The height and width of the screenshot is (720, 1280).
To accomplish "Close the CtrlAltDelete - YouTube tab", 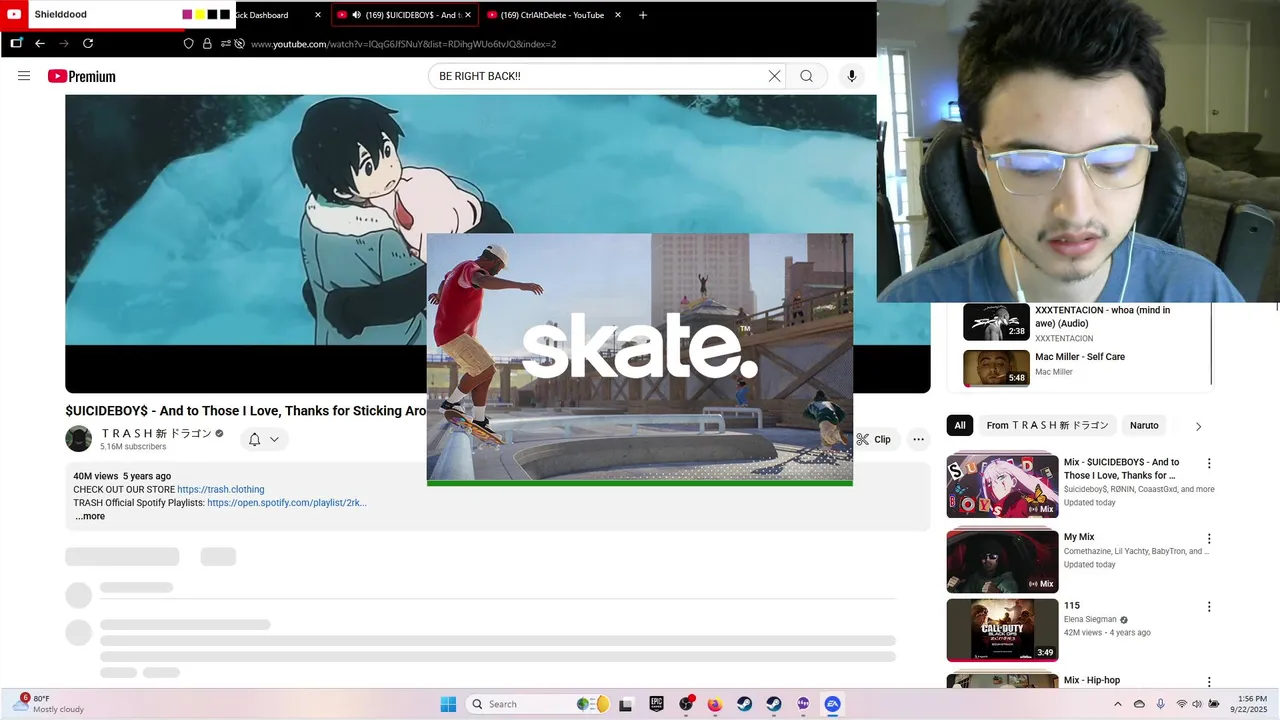I will coord(618,15).
